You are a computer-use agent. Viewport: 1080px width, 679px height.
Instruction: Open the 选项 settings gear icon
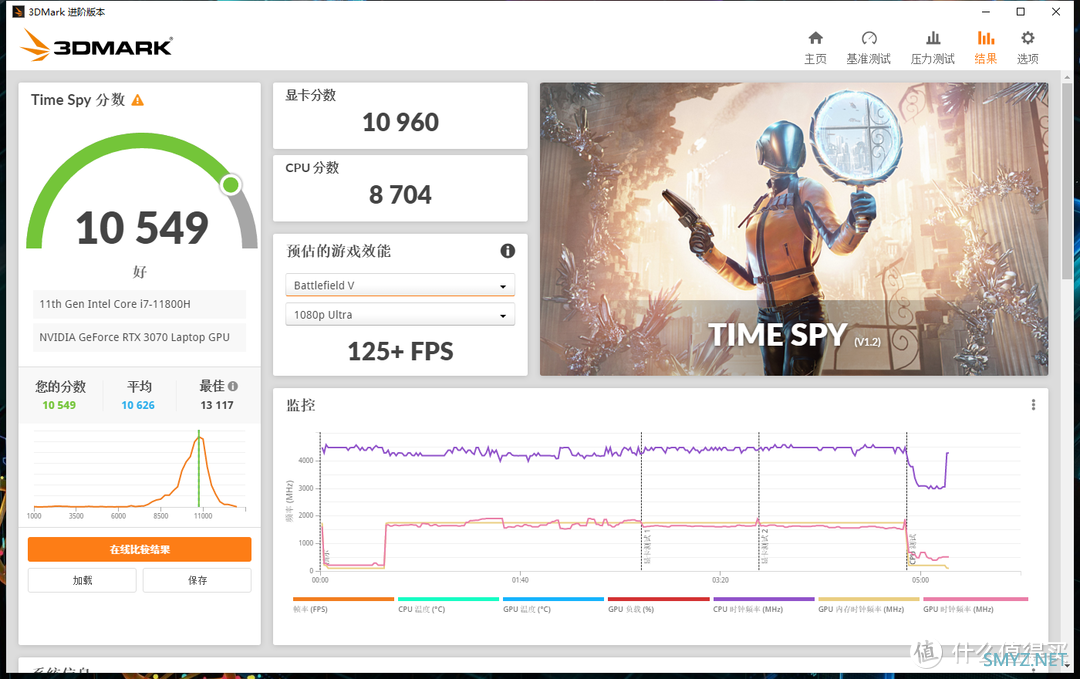click(x=1028, y=39)
